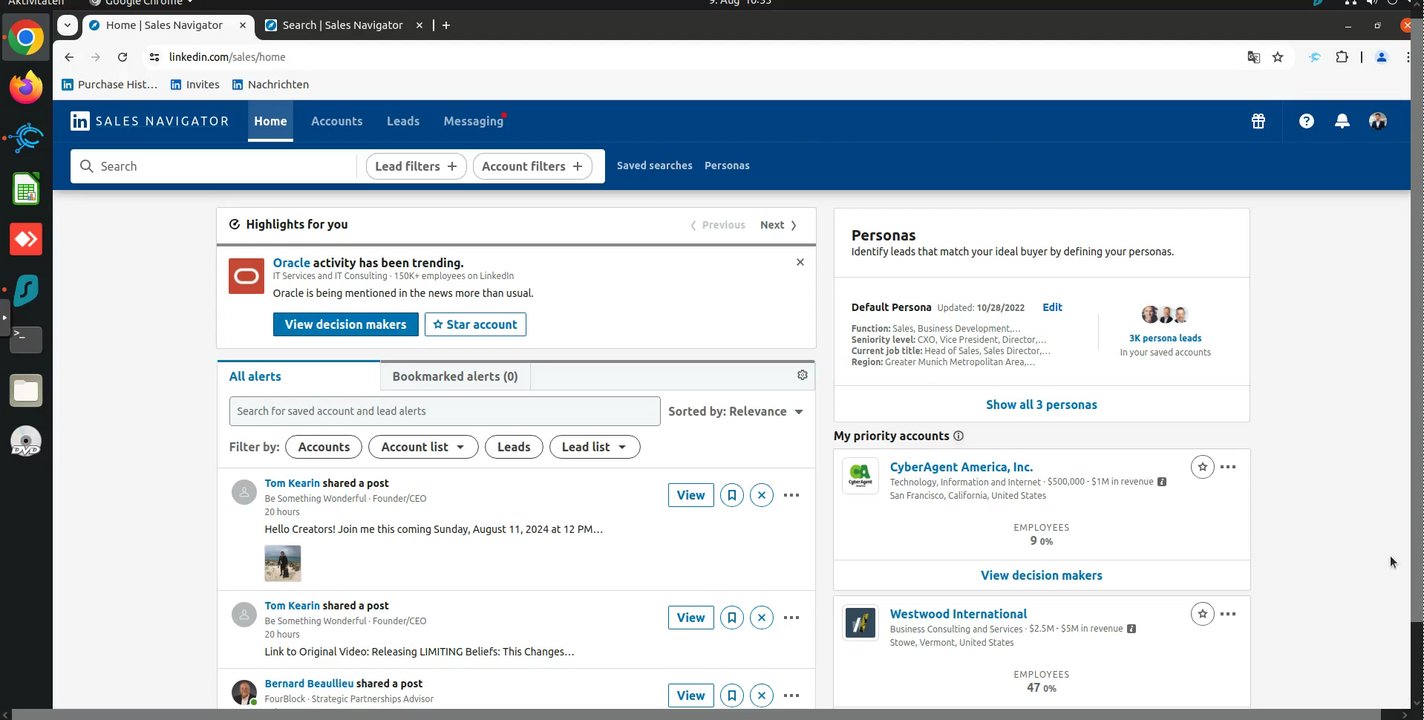Open more options for Westwood International account
1424x720 pixels.
coord(1228,614)
